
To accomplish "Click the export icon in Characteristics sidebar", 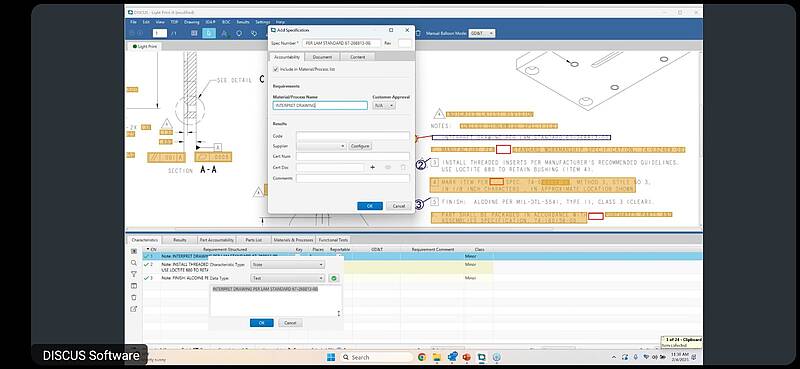I will point(134,309).
